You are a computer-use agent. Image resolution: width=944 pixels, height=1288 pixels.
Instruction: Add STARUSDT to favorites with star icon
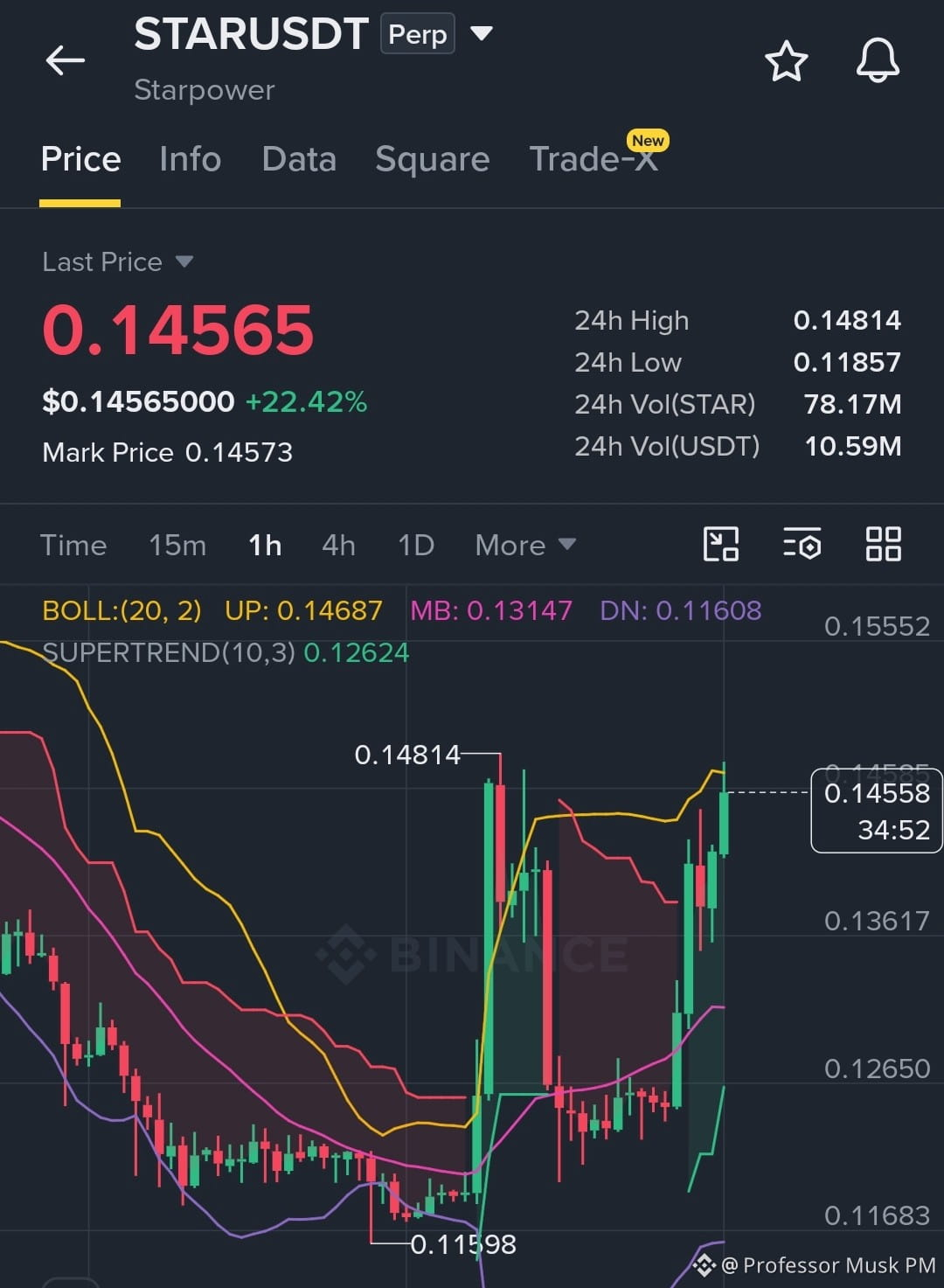[786, 61]
